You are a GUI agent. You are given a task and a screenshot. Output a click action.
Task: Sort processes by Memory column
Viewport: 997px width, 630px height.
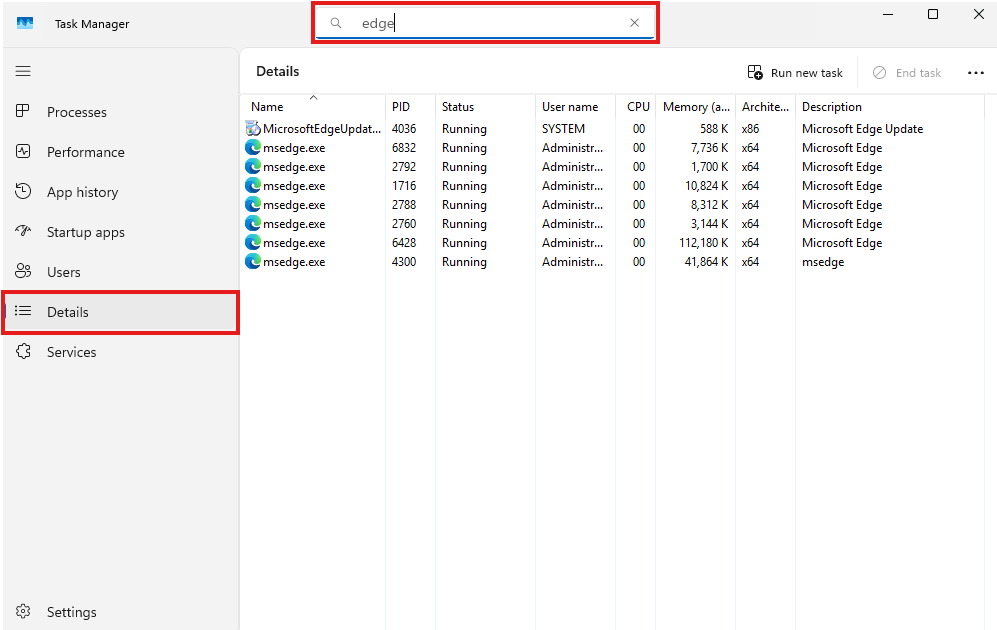(x=696, y=107)
